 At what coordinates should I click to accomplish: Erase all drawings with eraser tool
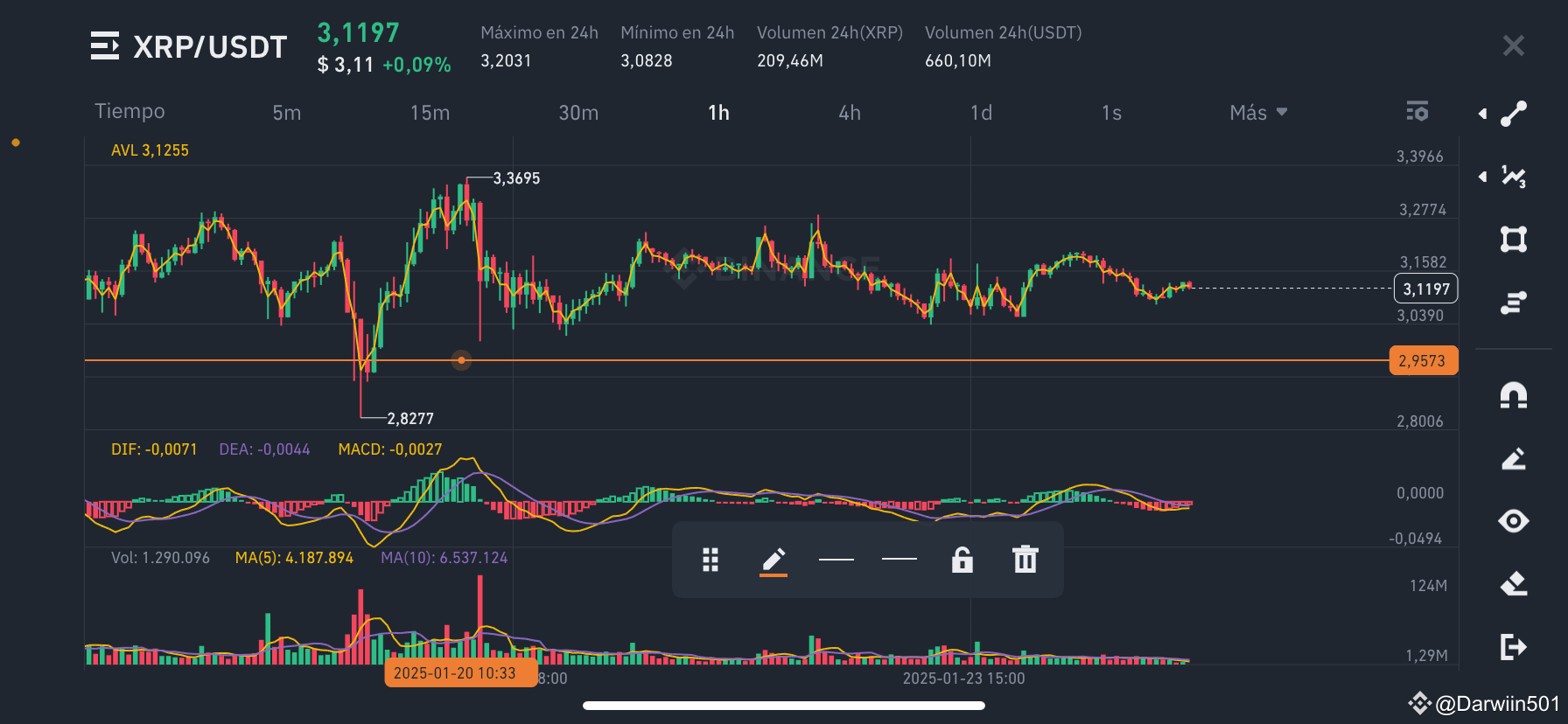point(1514,584)
